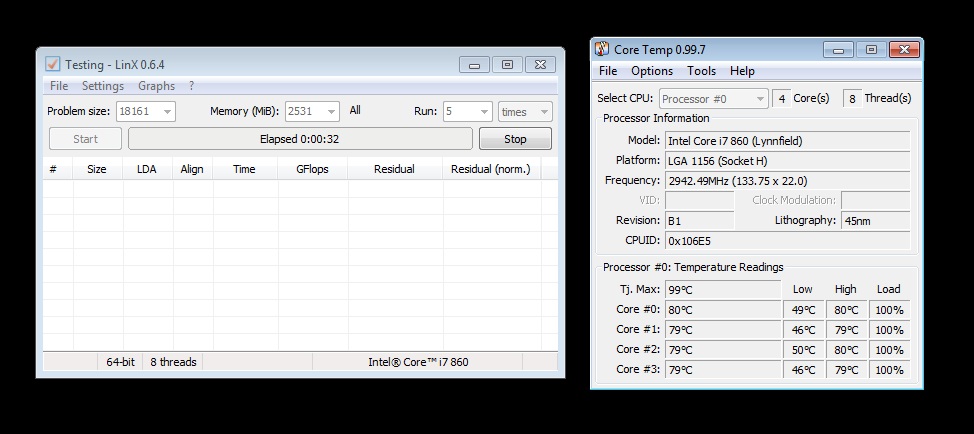Click the Core #2 current temperature reading

pos(723,350)
